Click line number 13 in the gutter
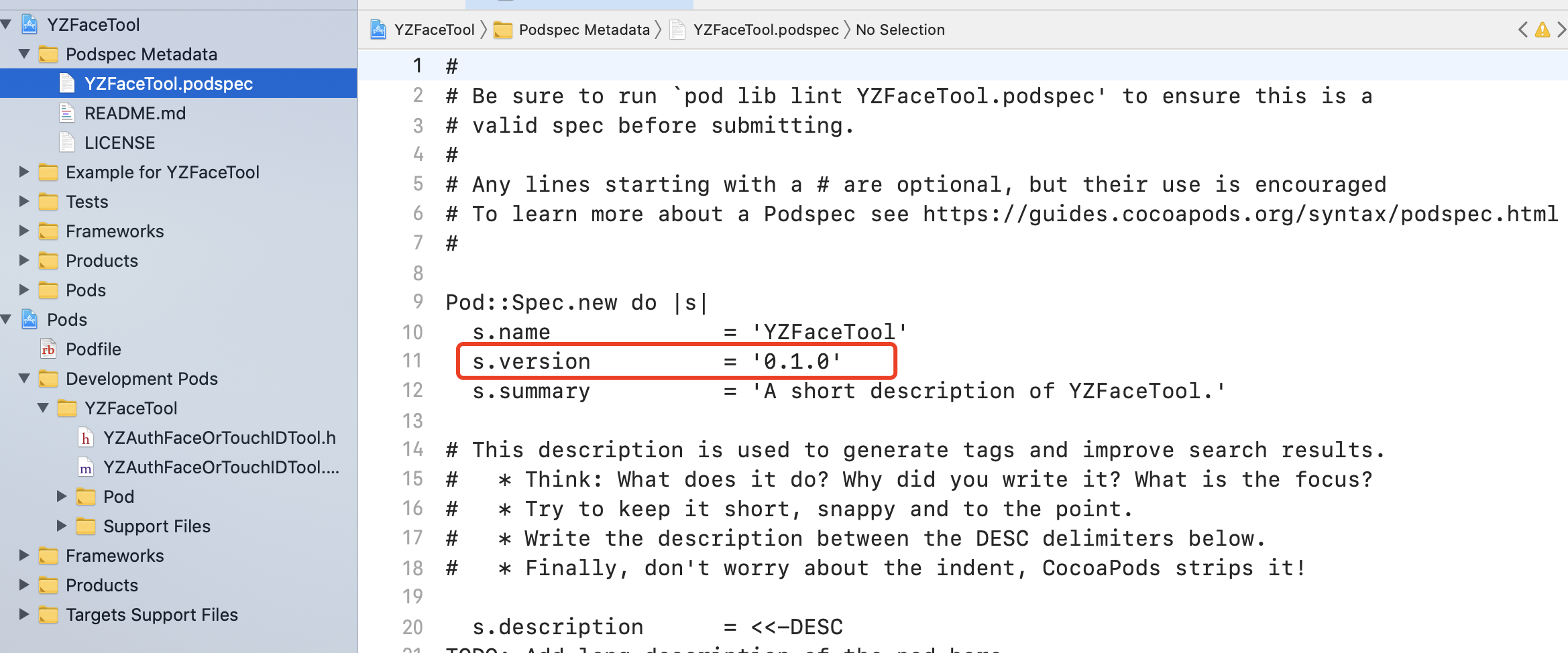 412,420
